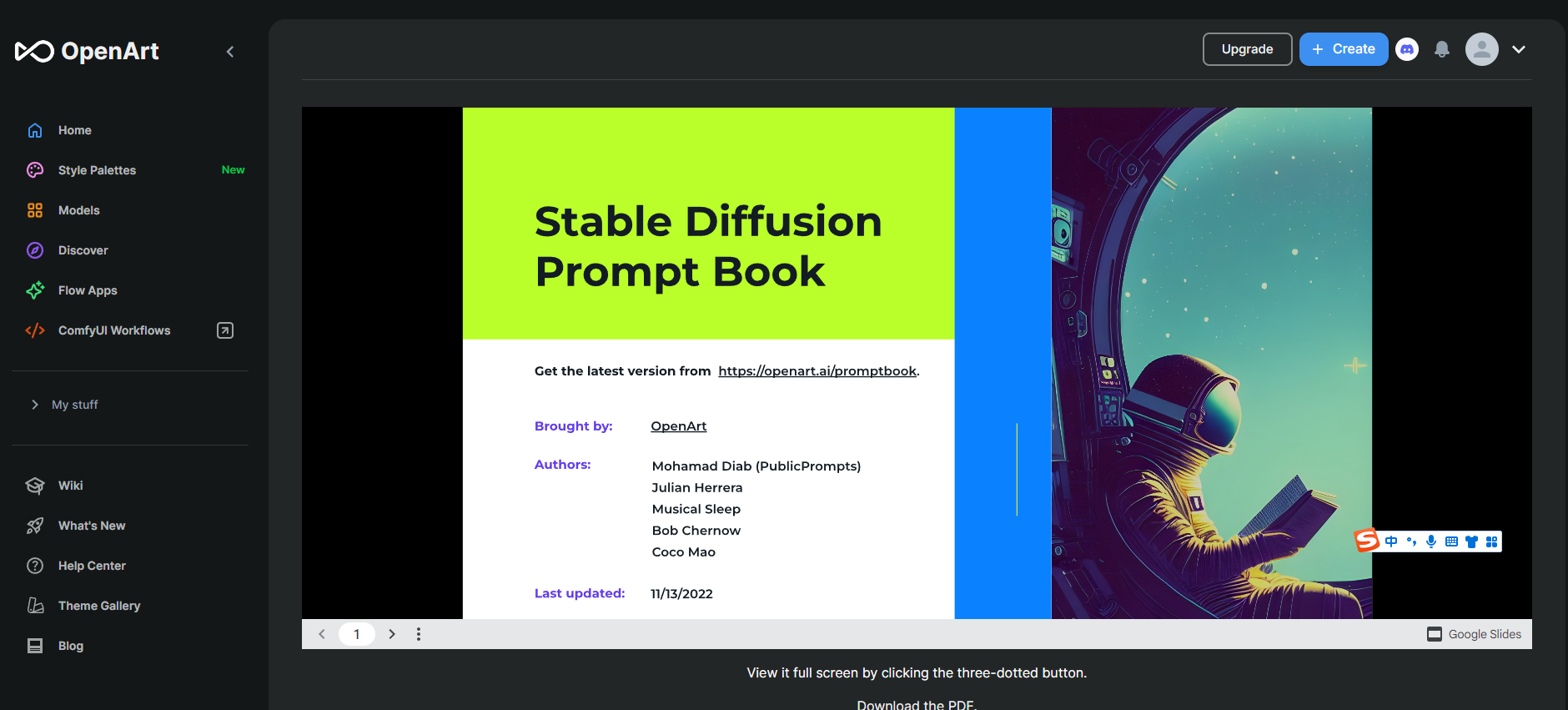Click the Wiki graduation cap icon
This screenshot has width=1568, height=710.
point(35,486)
